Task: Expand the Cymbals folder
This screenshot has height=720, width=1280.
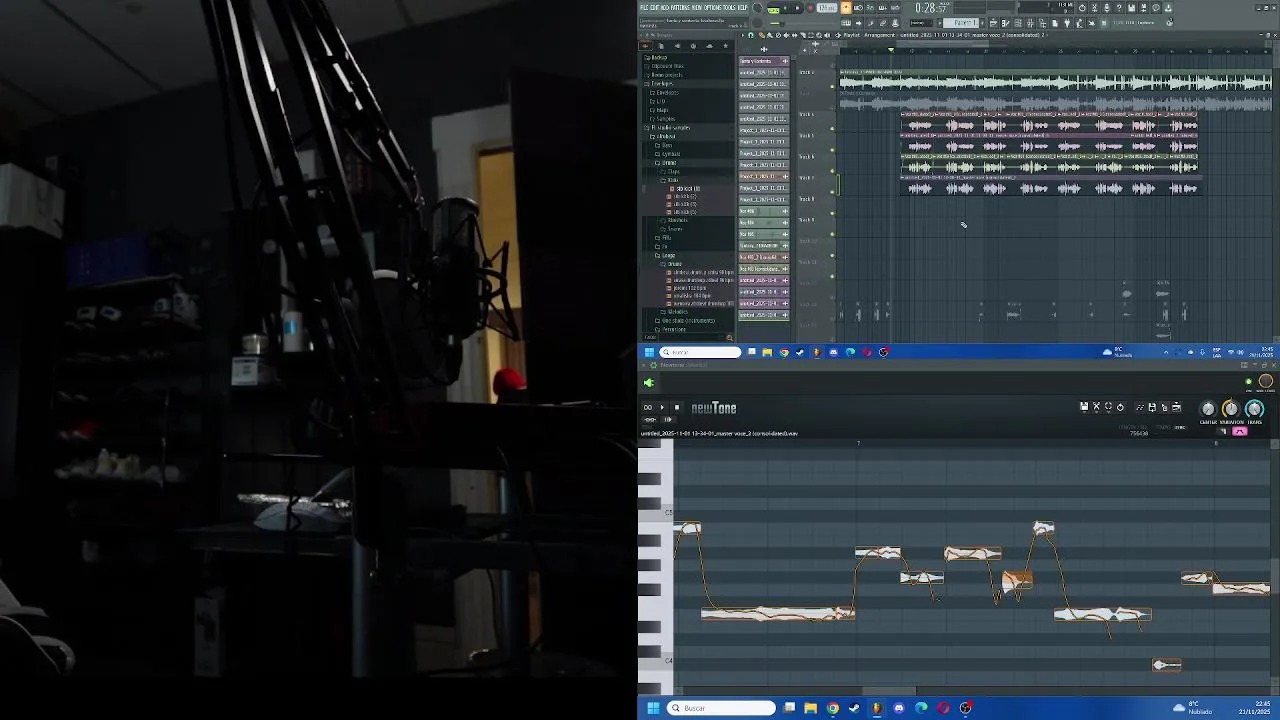Action: [x=670, y=154]
